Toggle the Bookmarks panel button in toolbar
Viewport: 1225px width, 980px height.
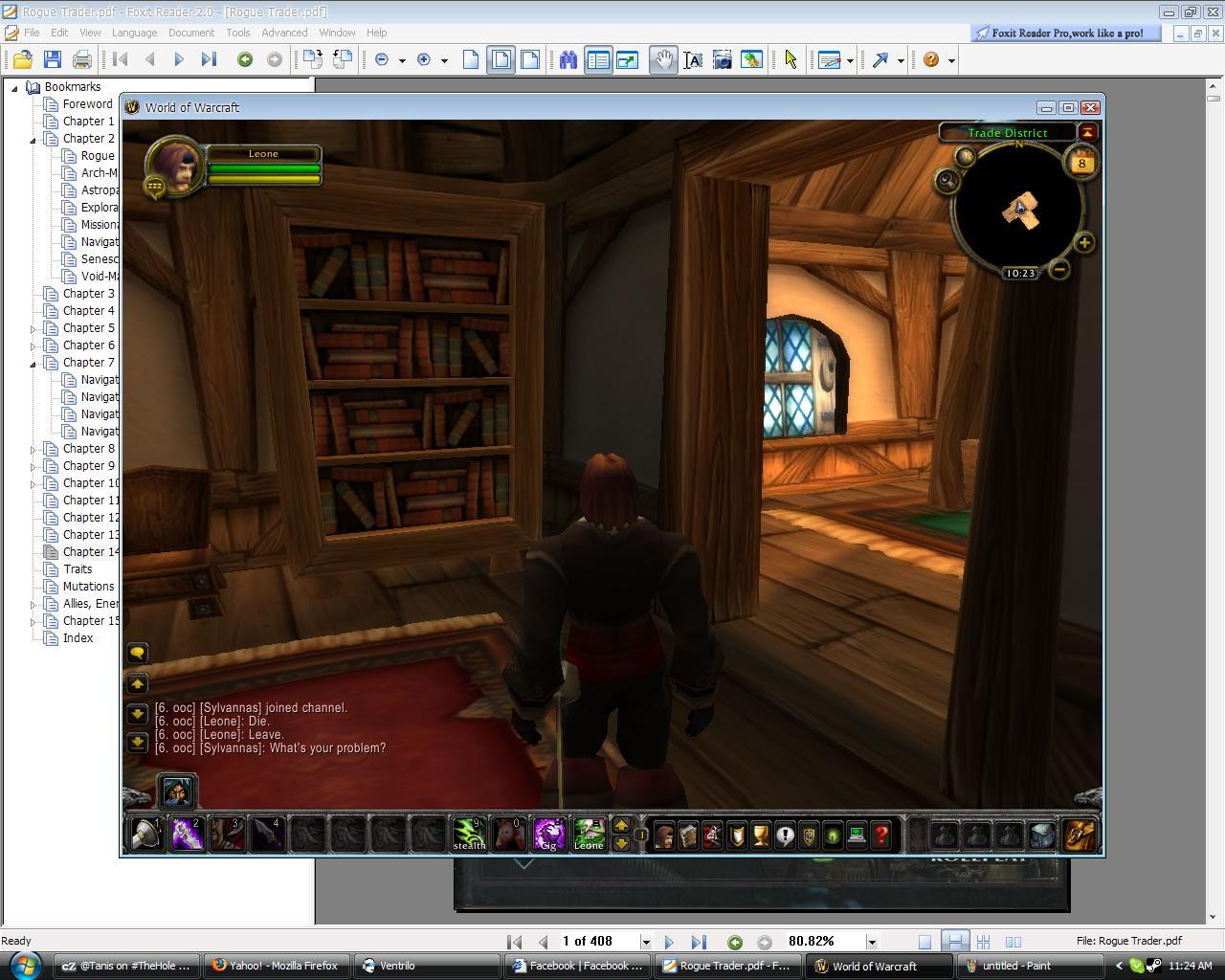pyautogui.click(x=598, y=59)
